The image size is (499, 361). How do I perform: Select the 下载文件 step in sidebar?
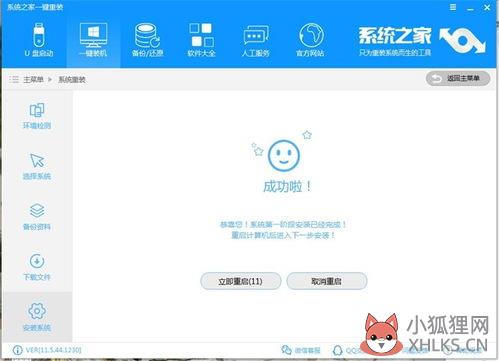(37, 267)
